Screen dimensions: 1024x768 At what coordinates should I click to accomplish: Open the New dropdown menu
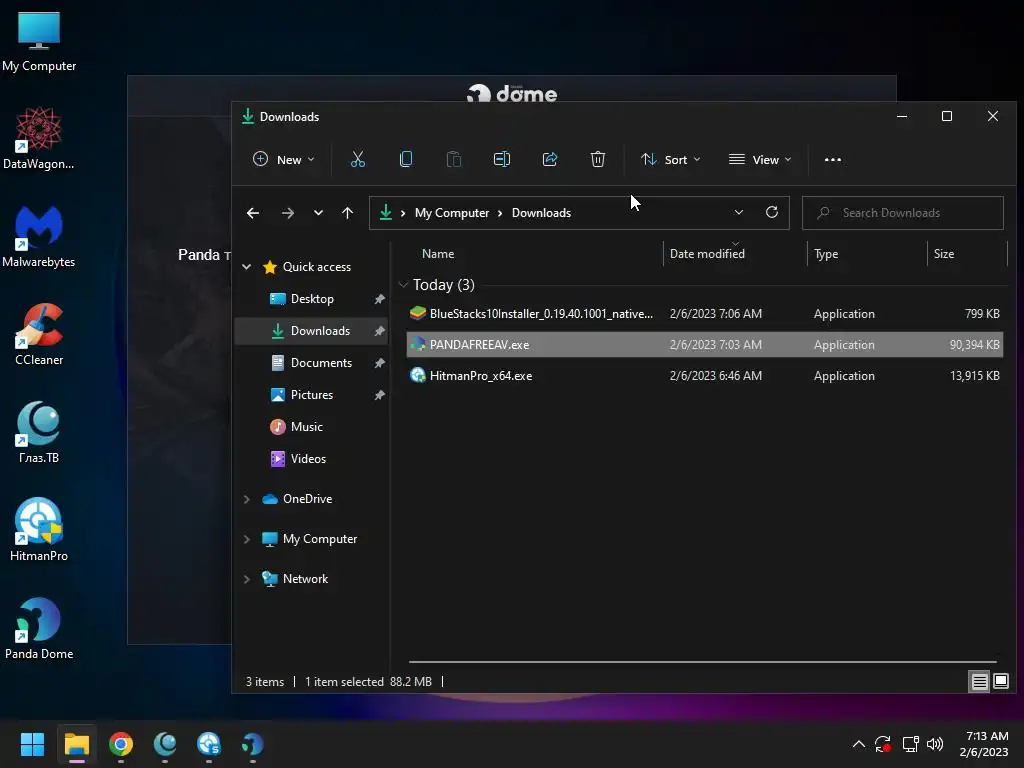tap(283, 159)
